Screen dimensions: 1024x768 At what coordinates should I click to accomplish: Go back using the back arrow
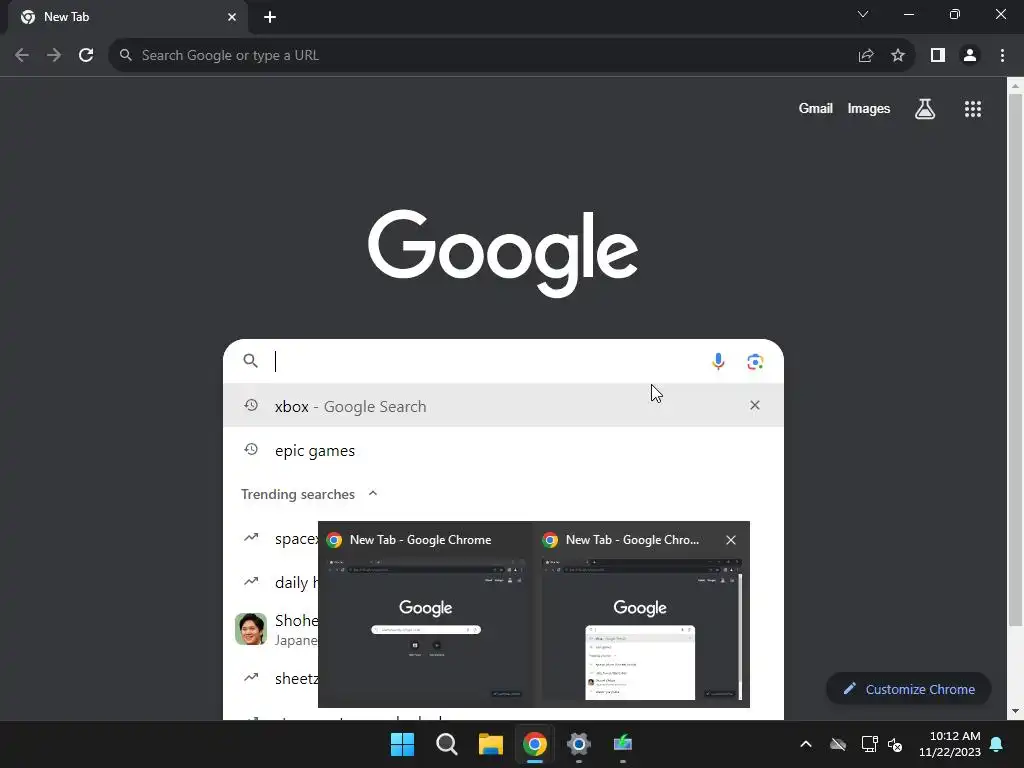click(22, 56)
